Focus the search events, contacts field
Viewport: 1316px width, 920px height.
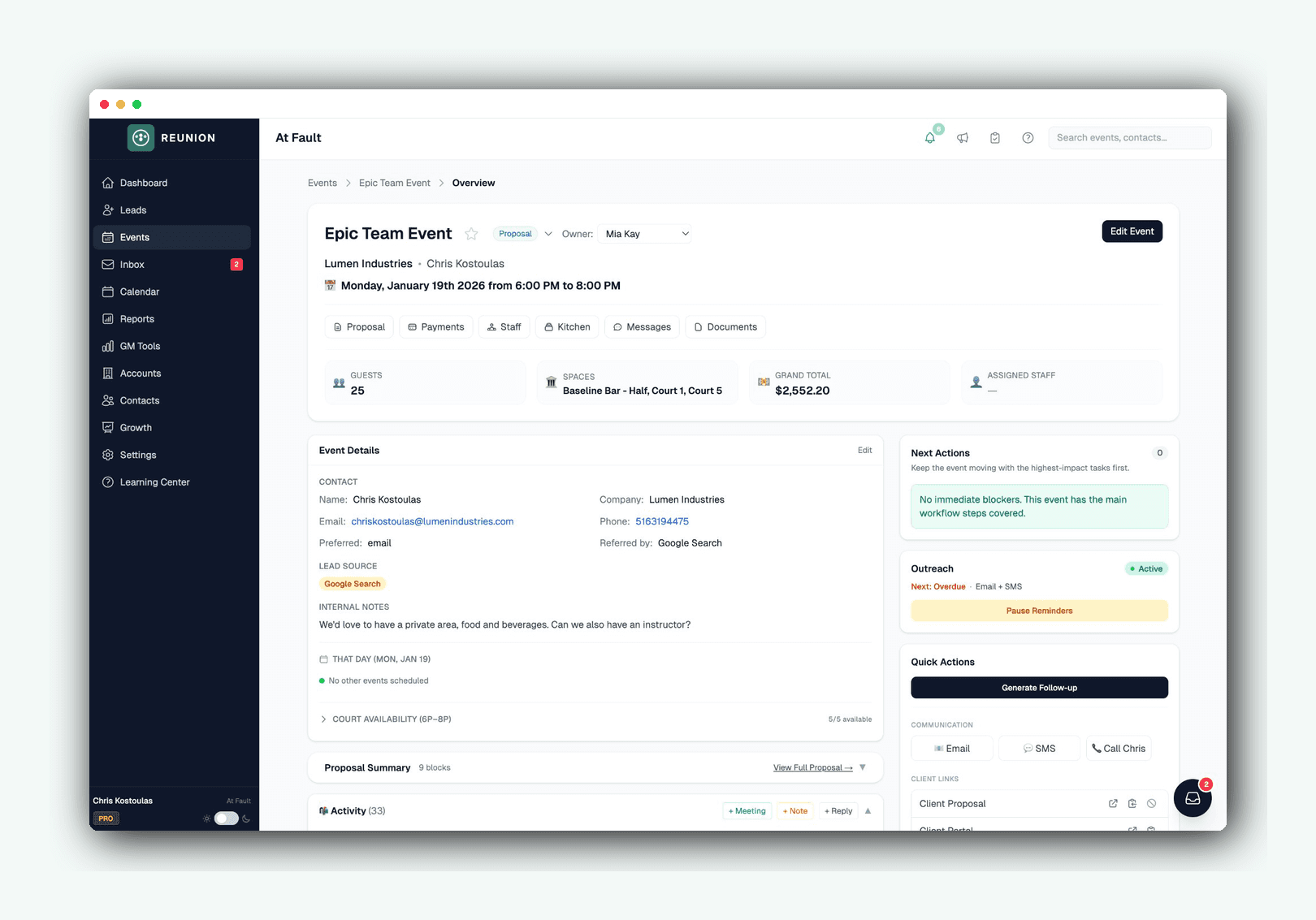(1129, 138)
